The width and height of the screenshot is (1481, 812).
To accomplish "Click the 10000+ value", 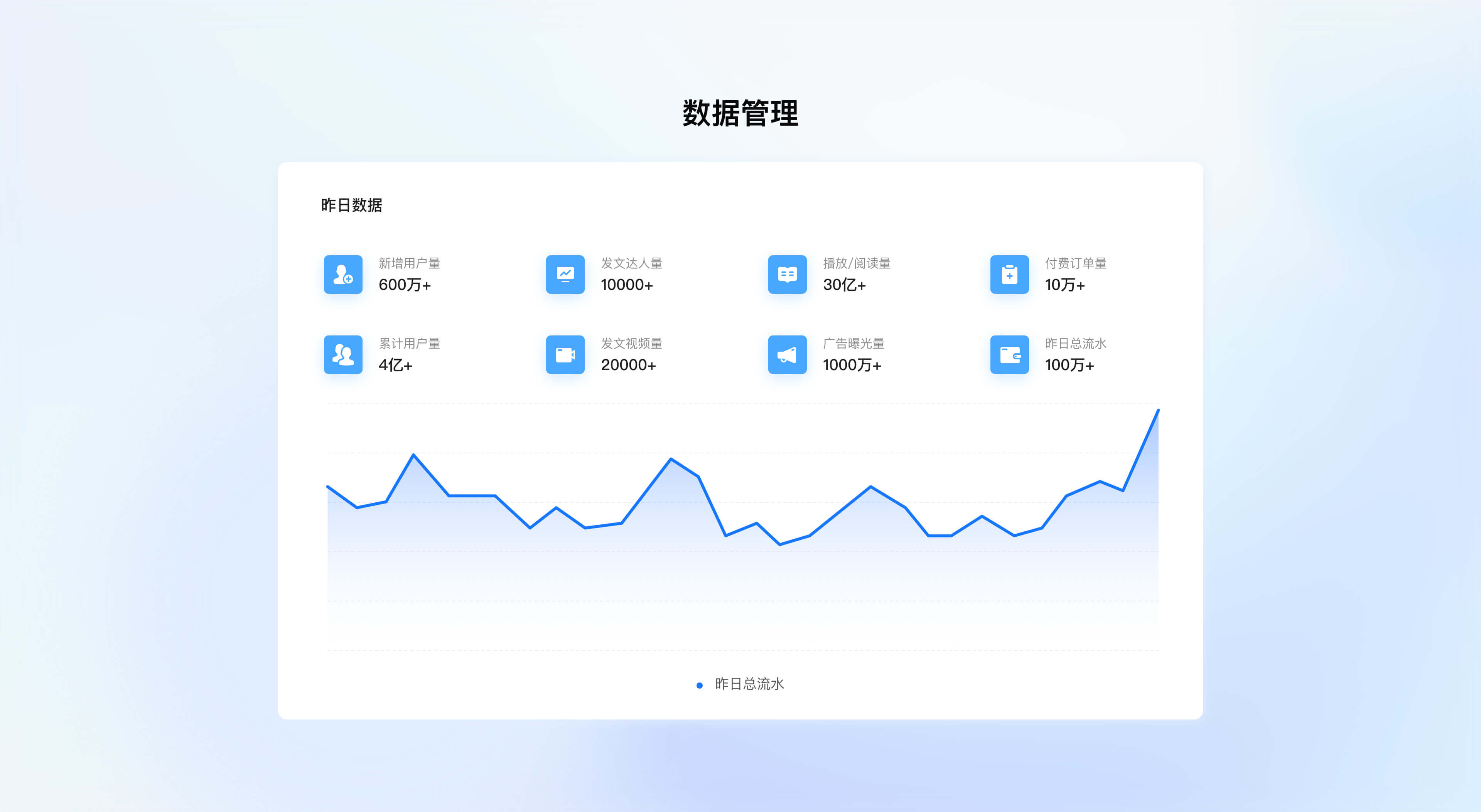I will (x=627, y=285).
